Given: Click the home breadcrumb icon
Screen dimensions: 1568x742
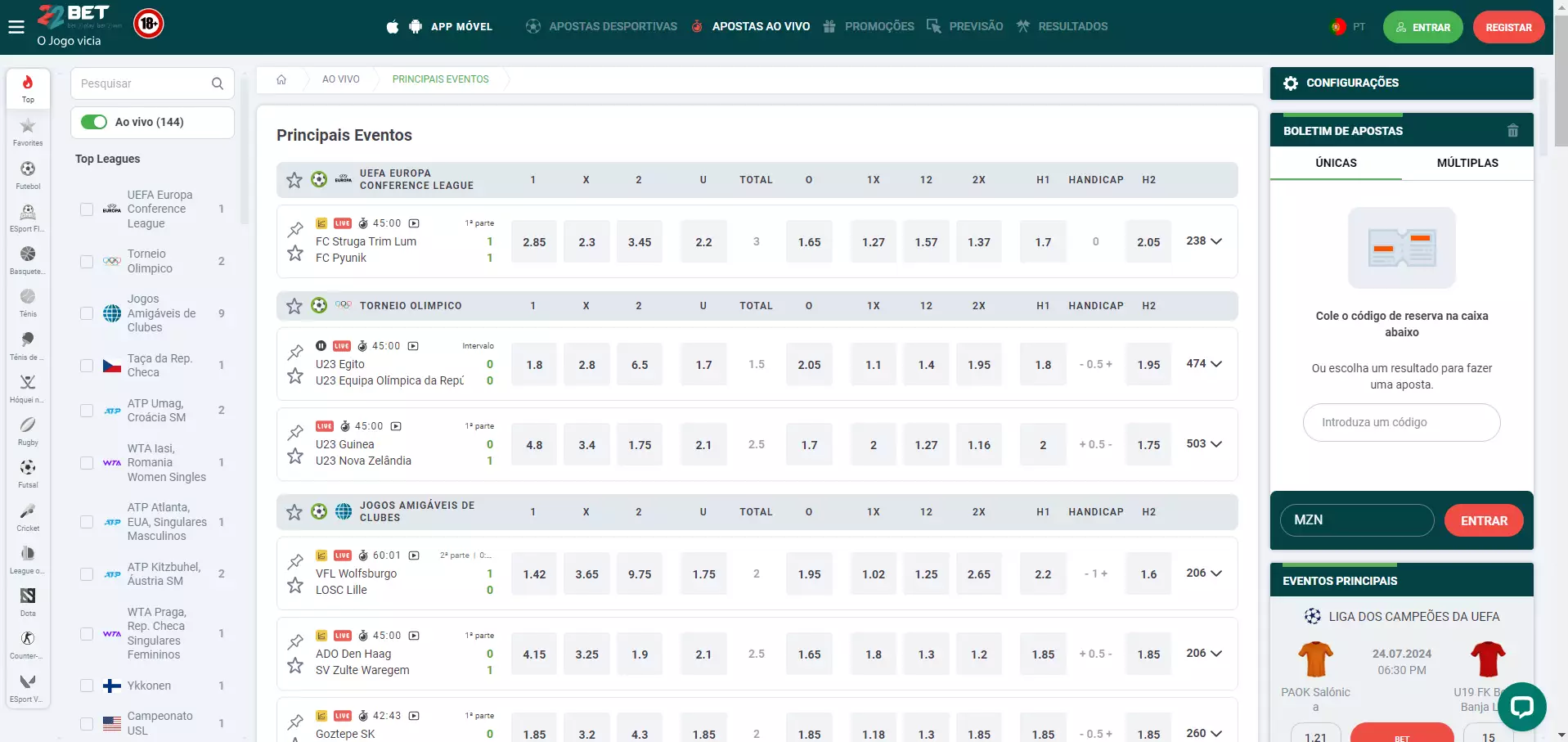Looking at the screenshot, I should [x=281, y=79].
